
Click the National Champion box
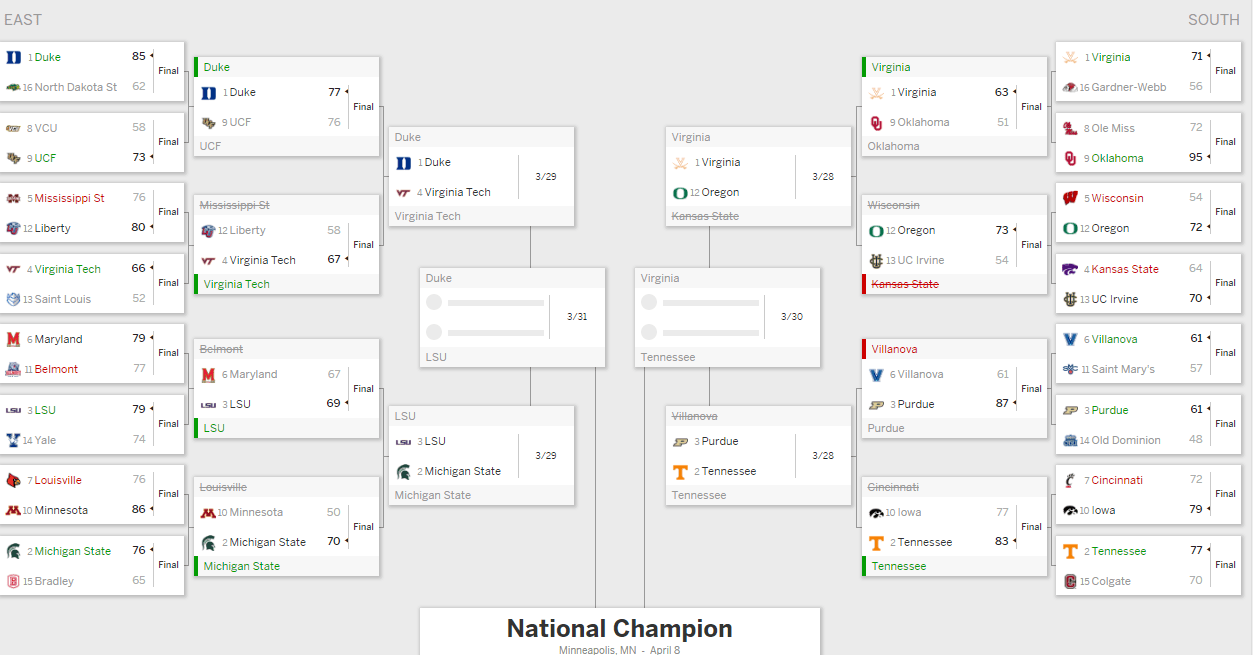click(619, 630)
